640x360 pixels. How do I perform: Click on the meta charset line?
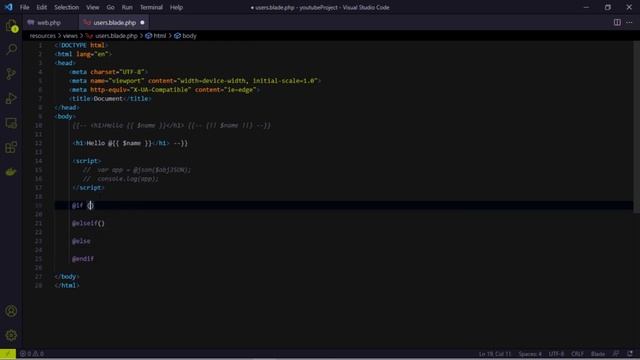pos(109,72)
